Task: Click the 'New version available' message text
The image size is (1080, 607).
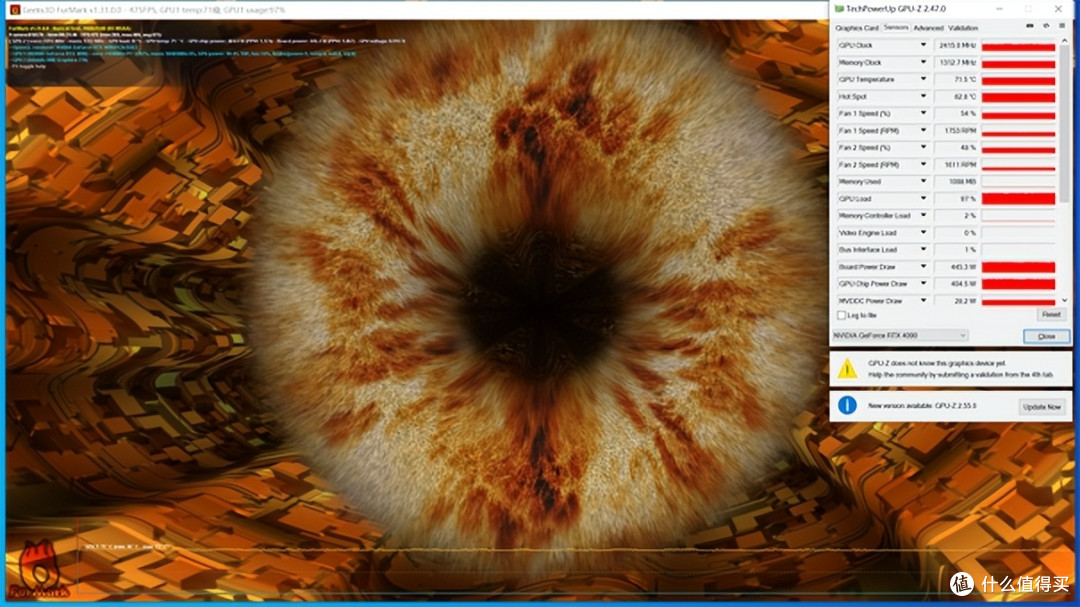Action: pyautogui.click(x=922, y=406)
